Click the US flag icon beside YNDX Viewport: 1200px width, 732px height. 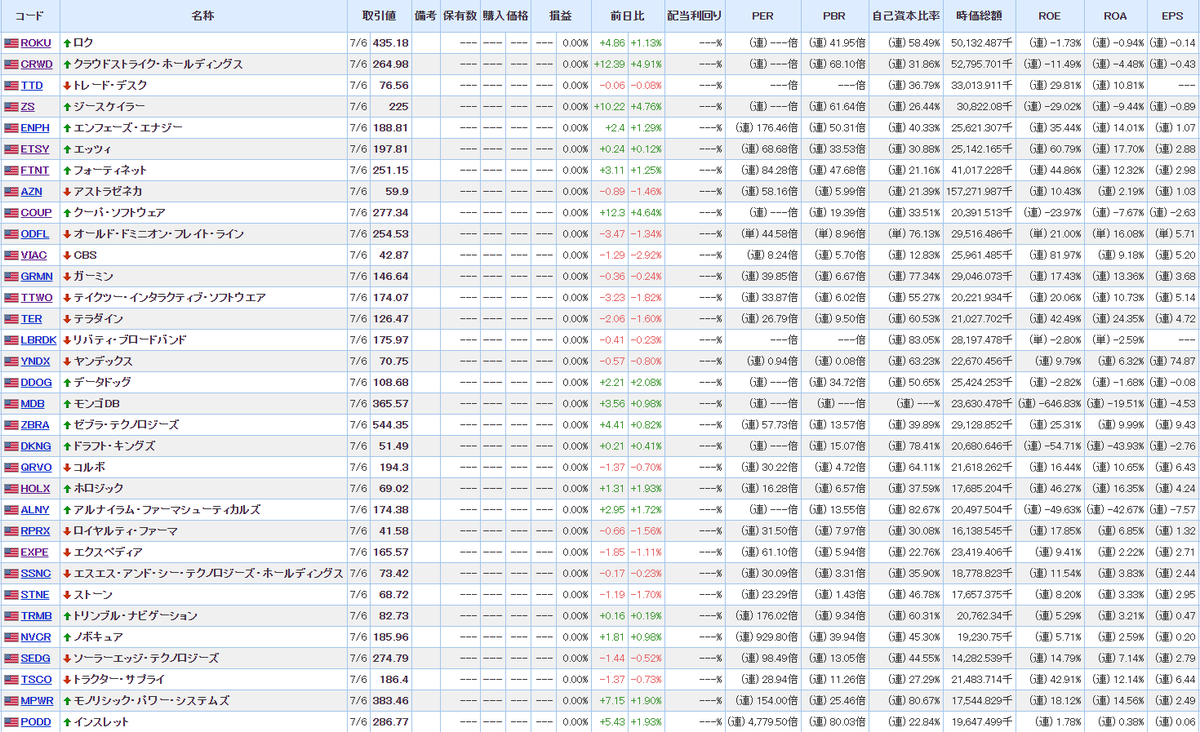[11, 361]
